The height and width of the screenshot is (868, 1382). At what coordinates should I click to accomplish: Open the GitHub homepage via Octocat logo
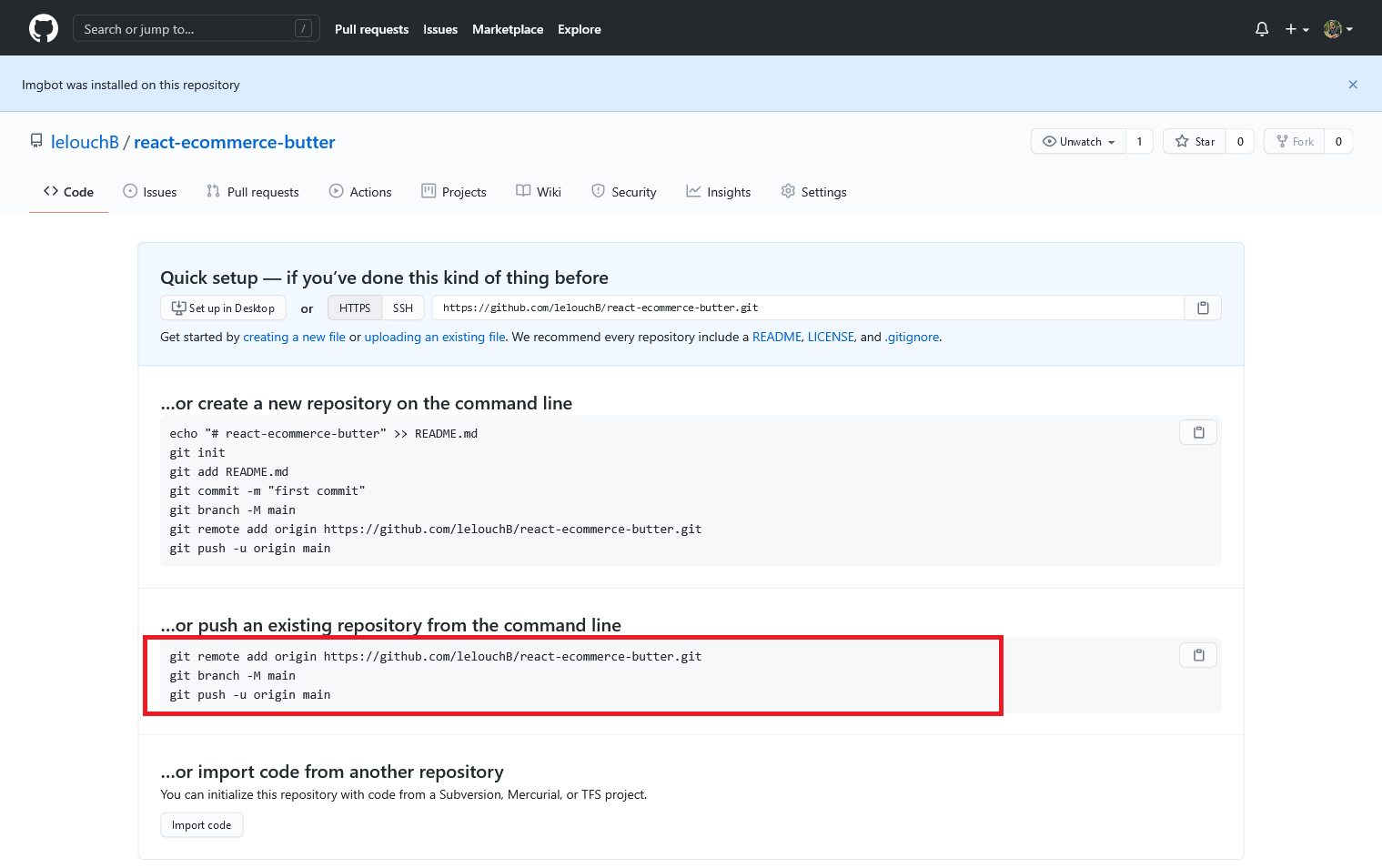pyautogui.click(x=44, y=28)
